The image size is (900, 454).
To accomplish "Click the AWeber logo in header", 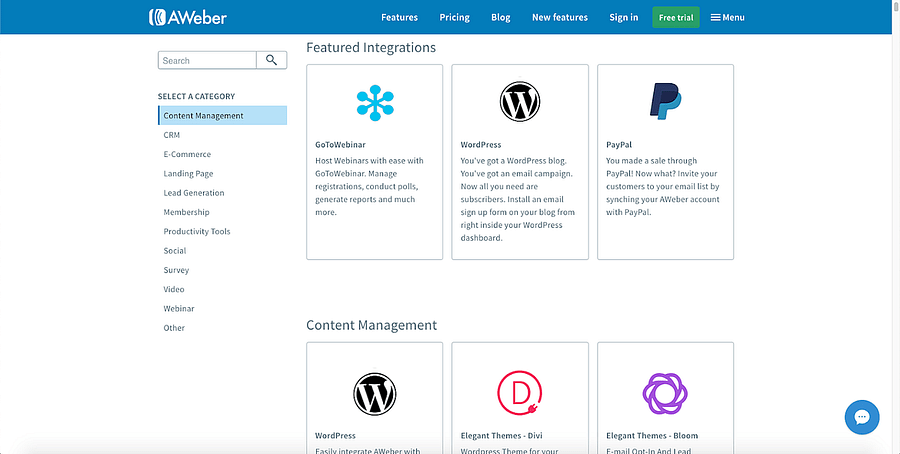I will tap(186, 17).
